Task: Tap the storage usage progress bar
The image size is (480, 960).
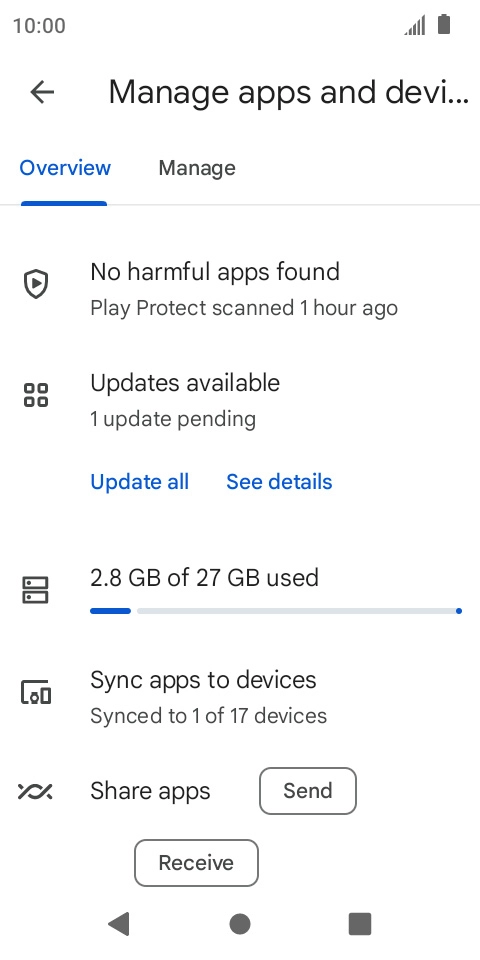Action: coord(276,611)
